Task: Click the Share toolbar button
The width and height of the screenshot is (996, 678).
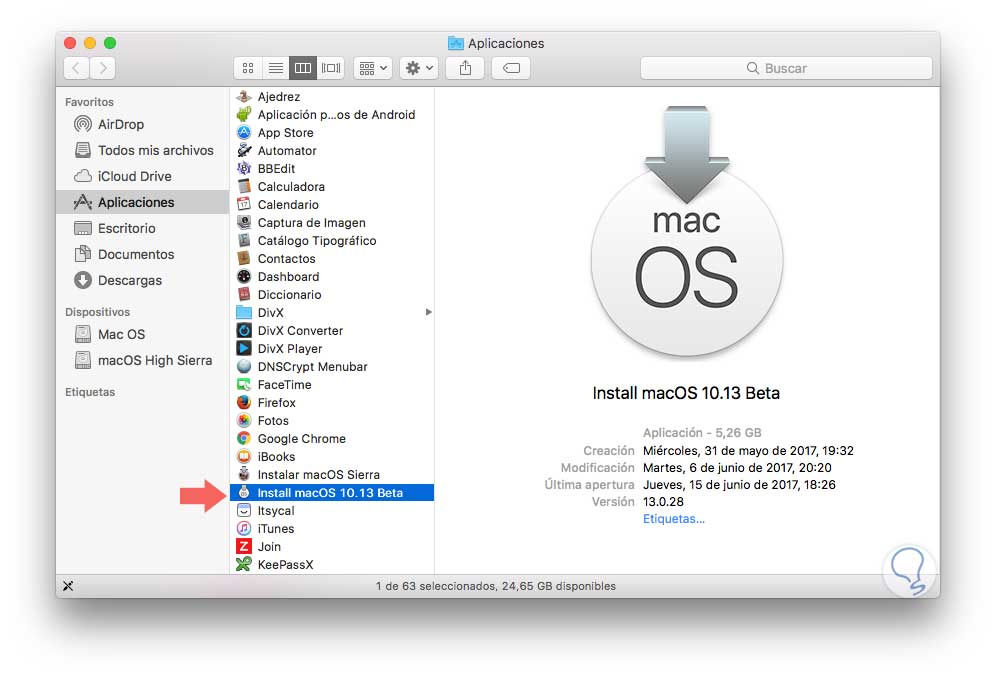Action: (x=466, y=68)
